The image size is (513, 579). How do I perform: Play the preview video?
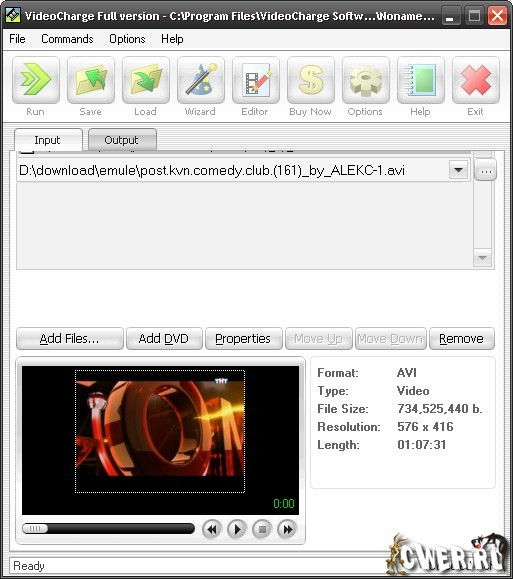[x=237, y=530]
